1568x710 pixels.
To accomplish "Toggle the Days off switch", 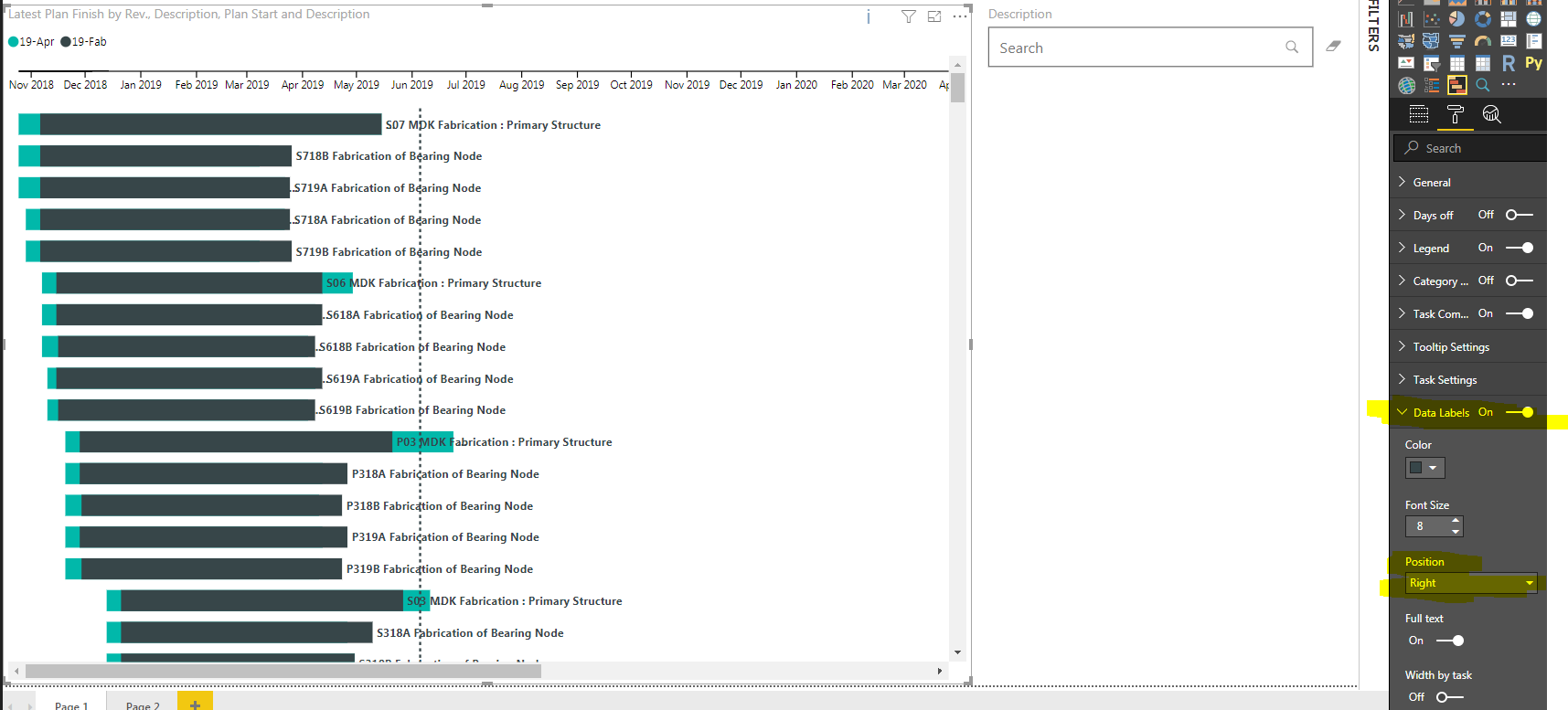I will (x=1520, y=215).
